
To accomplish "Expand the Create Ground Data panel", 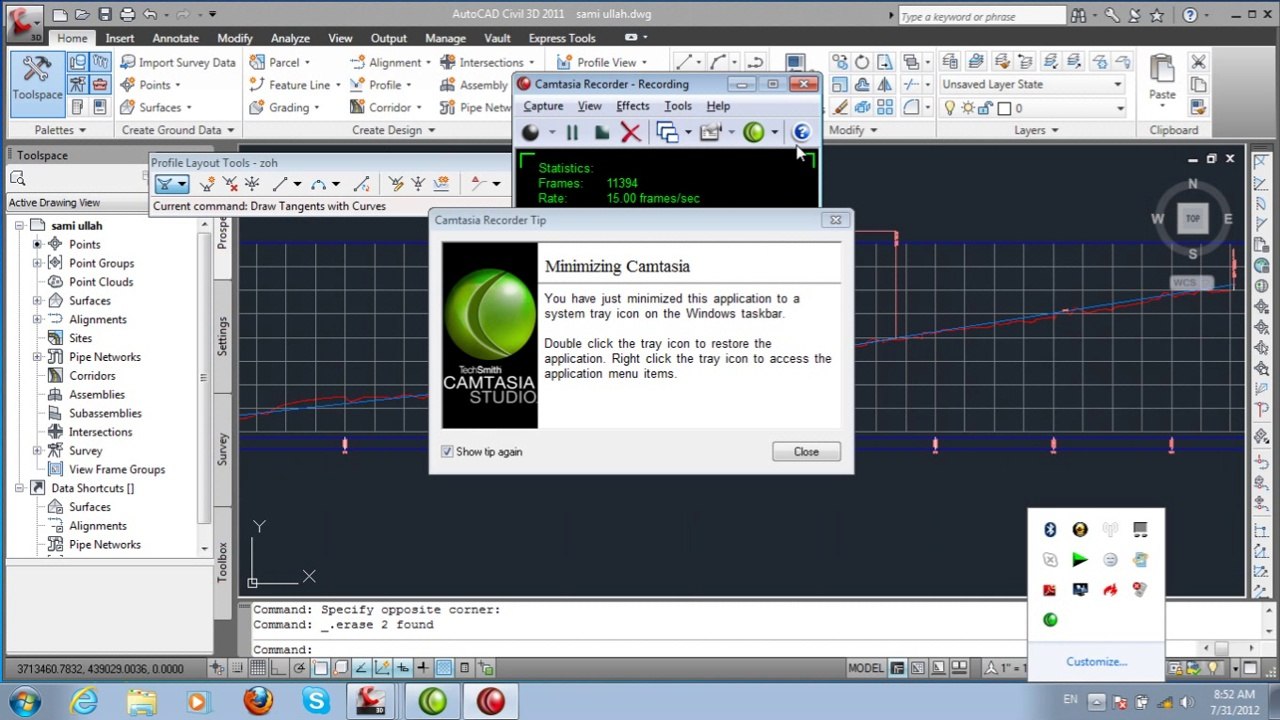I will click(x=178, y=130).
